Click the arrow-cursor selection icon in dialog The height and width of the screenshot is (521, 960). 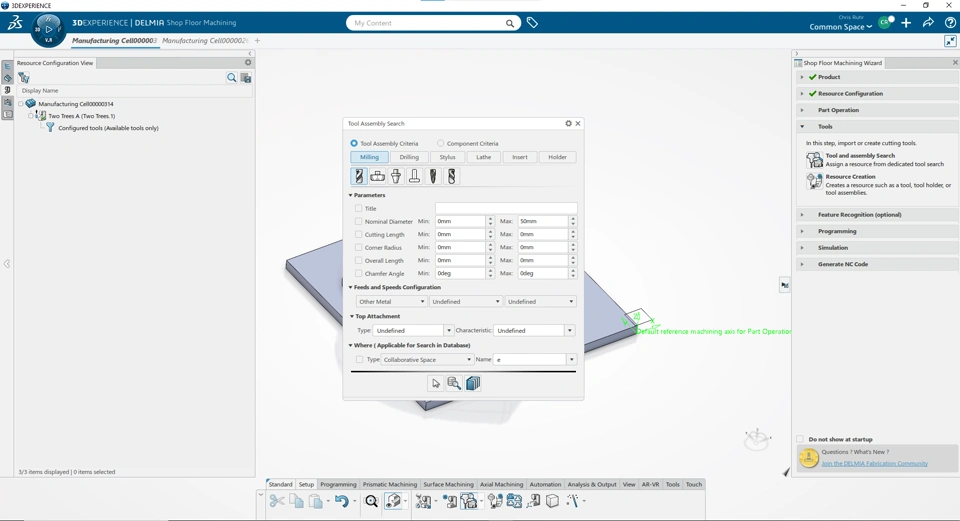click(435, 383)
